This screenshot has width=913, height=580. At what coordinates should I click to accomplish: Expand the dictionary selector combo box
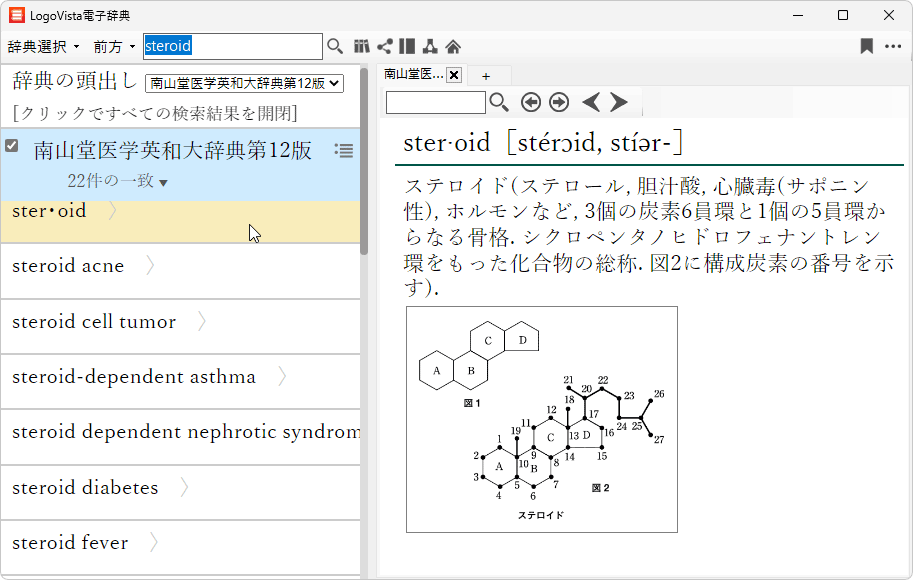point(244,84)
